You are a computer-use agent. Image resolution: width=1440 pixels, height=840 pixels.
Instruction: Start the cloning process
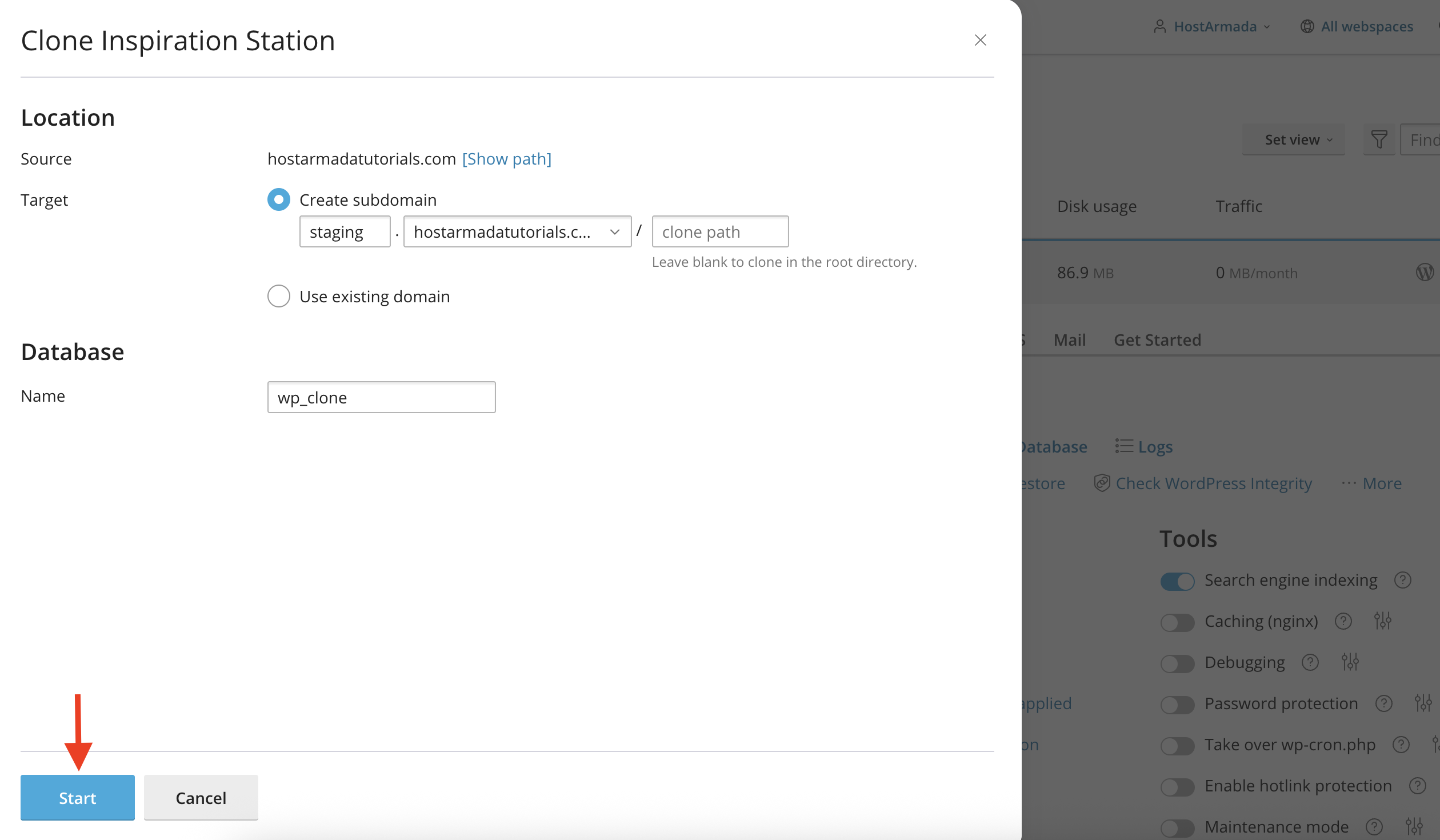click(78, 798)
